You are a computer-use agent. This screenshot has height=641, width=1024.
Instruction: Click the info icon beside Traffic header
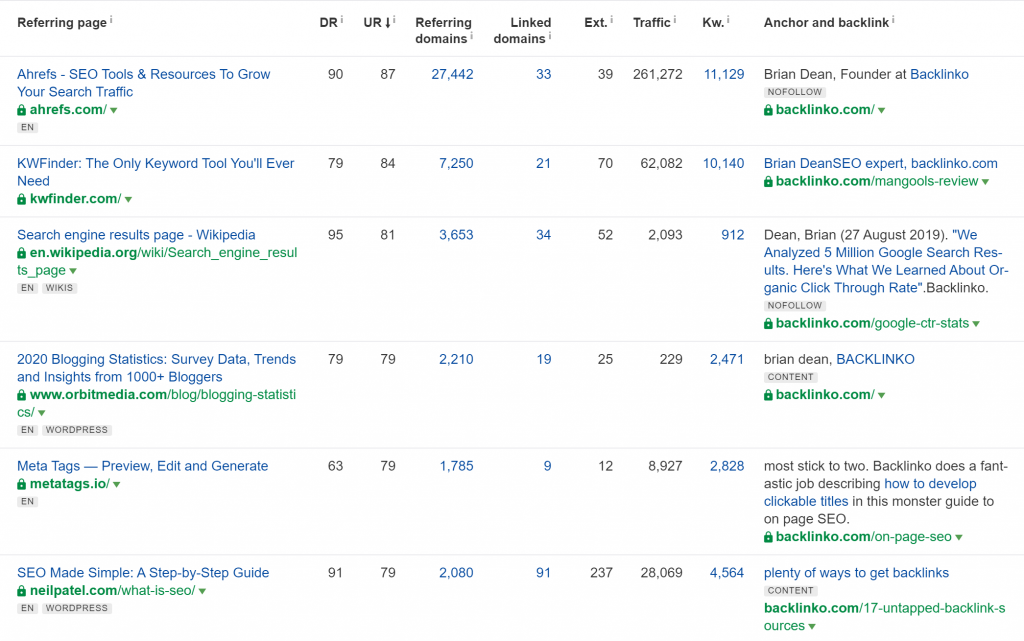click(675, 20)
